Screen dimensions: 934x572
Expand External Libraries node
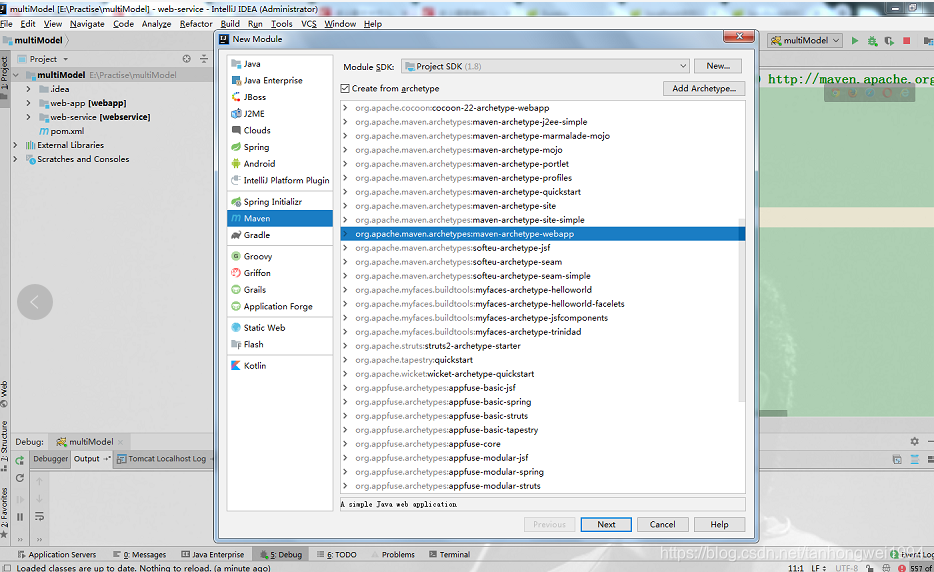pyautogui.click(x=15, y=145)
